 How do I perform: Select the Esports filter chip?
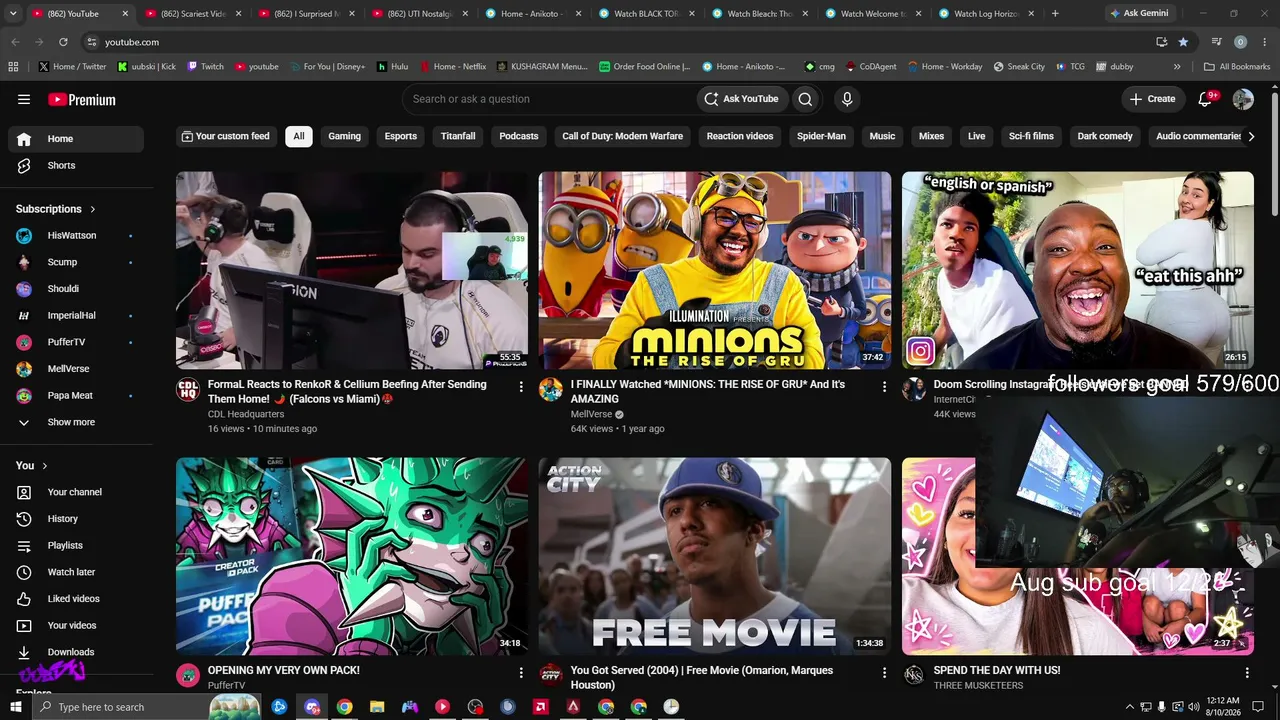coord(401,137)
